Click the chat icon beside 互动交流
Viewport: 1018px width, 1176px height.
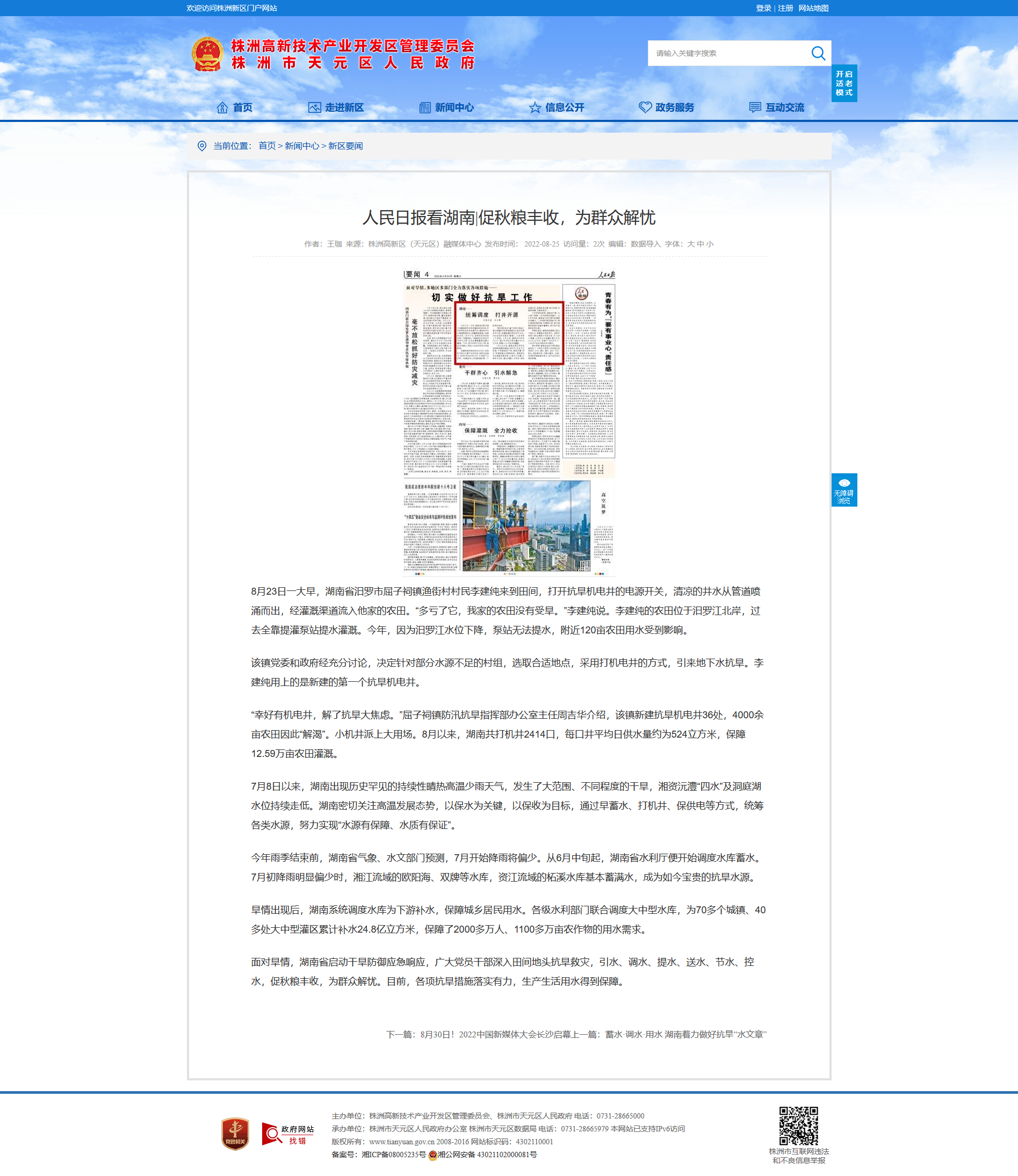(x=755, y=107)
